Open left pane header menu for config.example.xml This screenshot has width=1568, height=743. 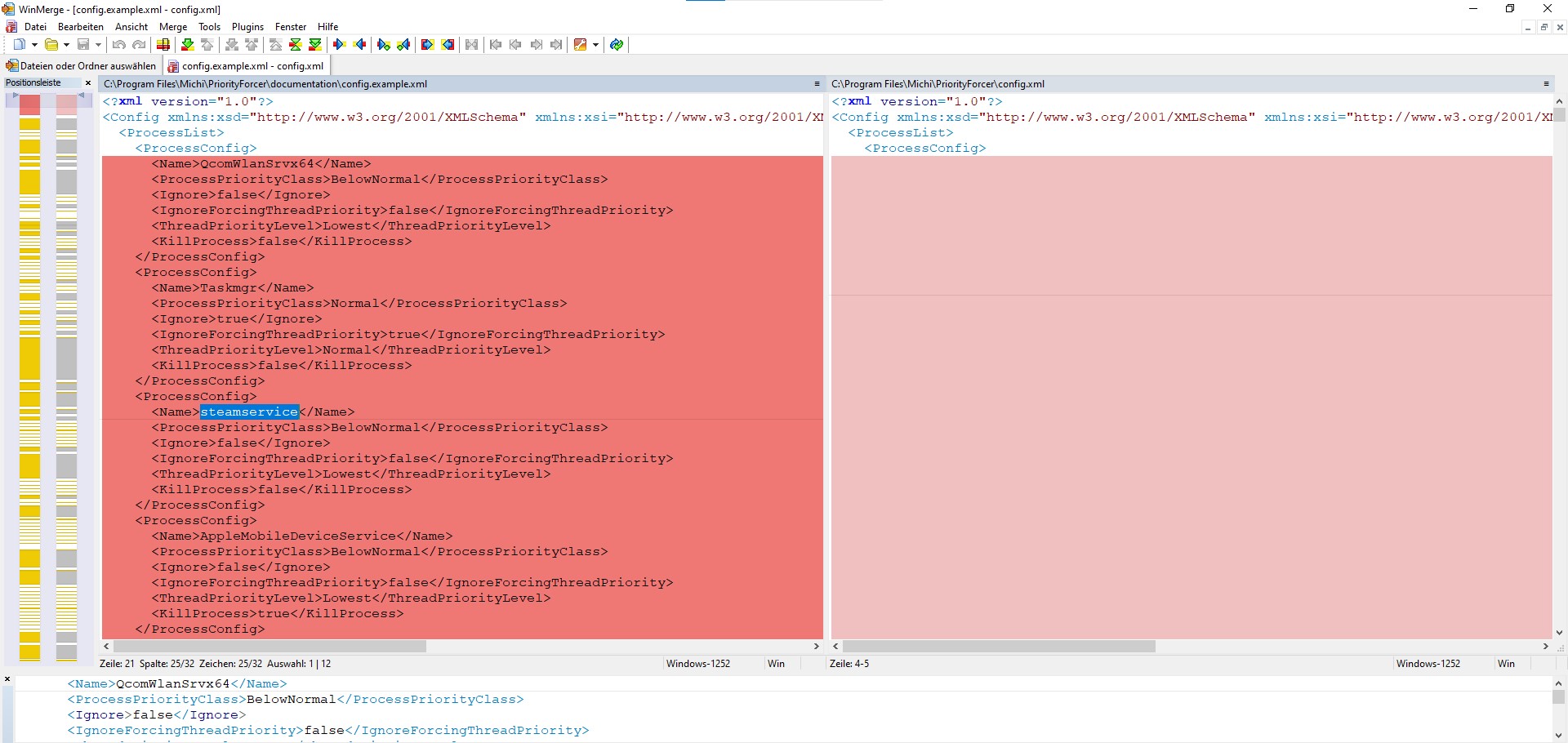[x=817, y=84]
